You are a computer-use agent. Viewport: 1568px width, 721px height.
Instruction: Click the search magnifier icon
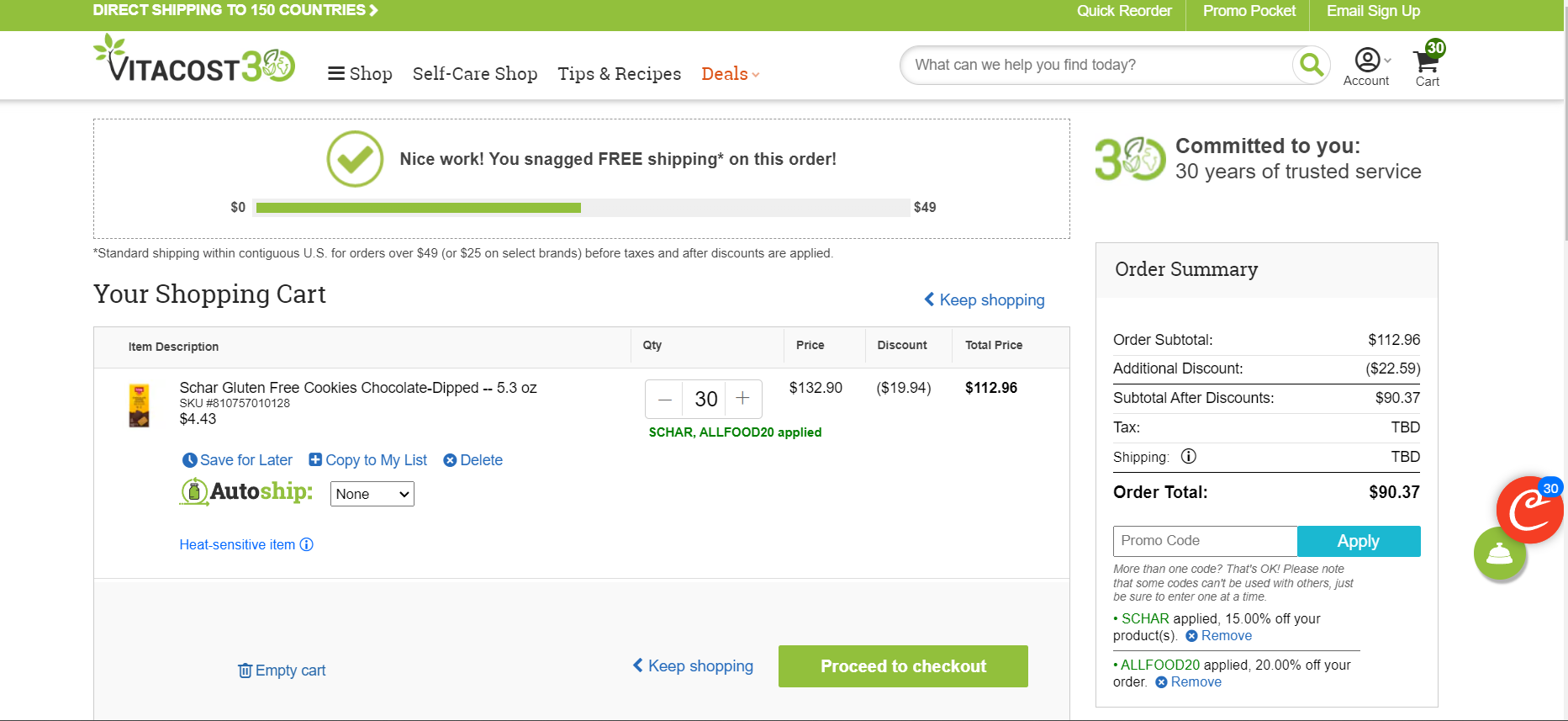click(x=1311, y=65)
